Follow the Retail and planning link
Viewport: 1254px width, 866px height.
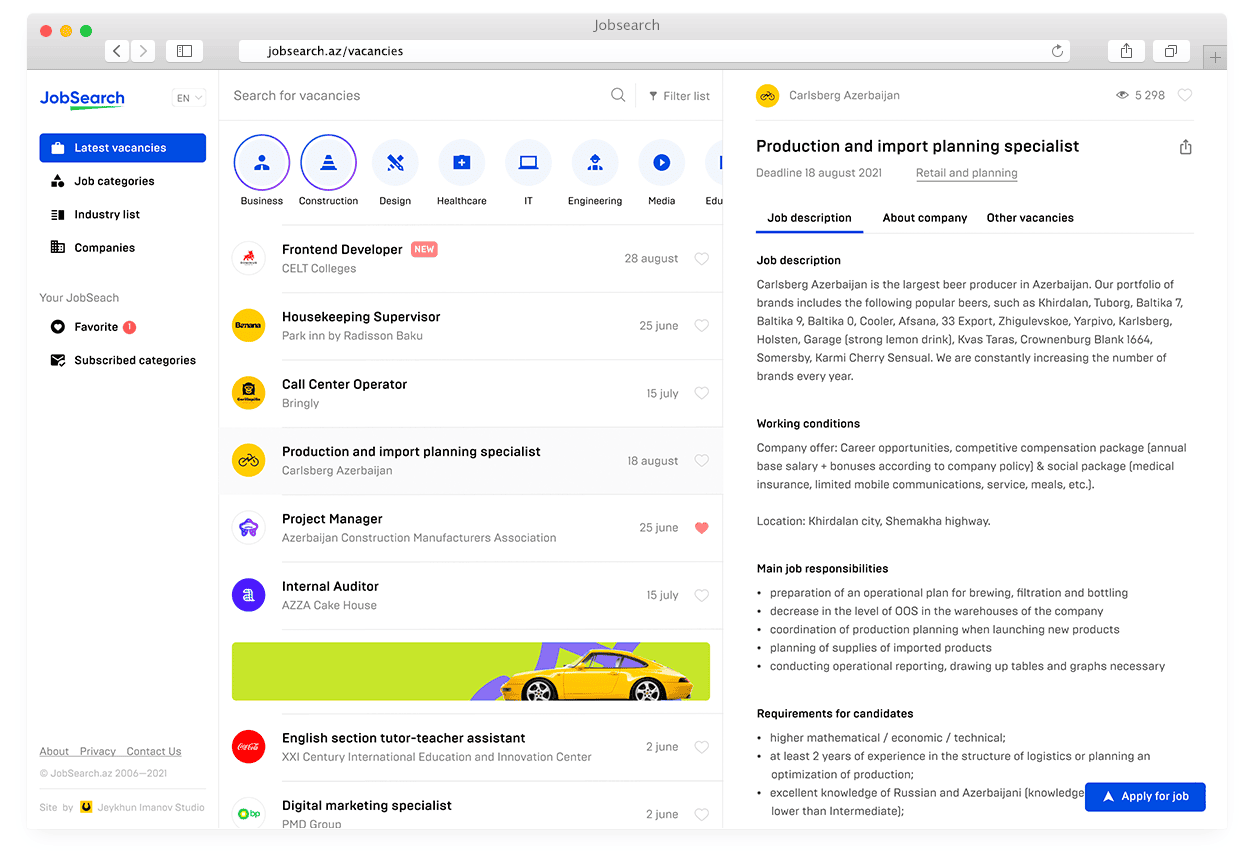(967, 173)
